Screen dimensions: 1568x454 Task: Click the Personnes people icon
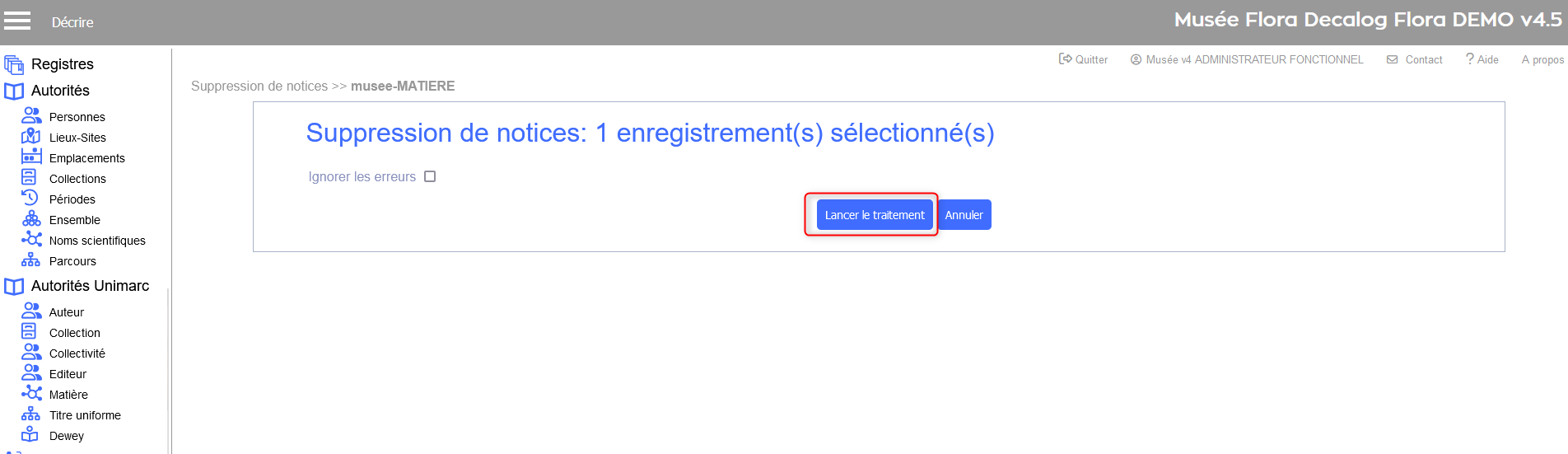coord(31,116)
